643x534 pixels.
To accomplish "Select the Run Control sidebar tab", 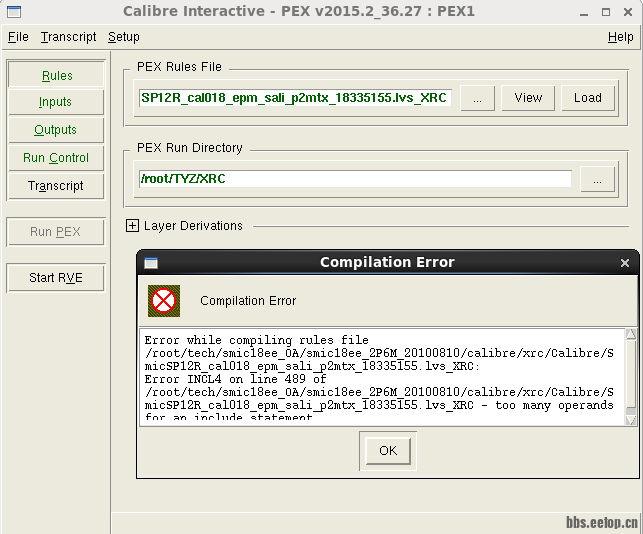I will coord(56,157).
